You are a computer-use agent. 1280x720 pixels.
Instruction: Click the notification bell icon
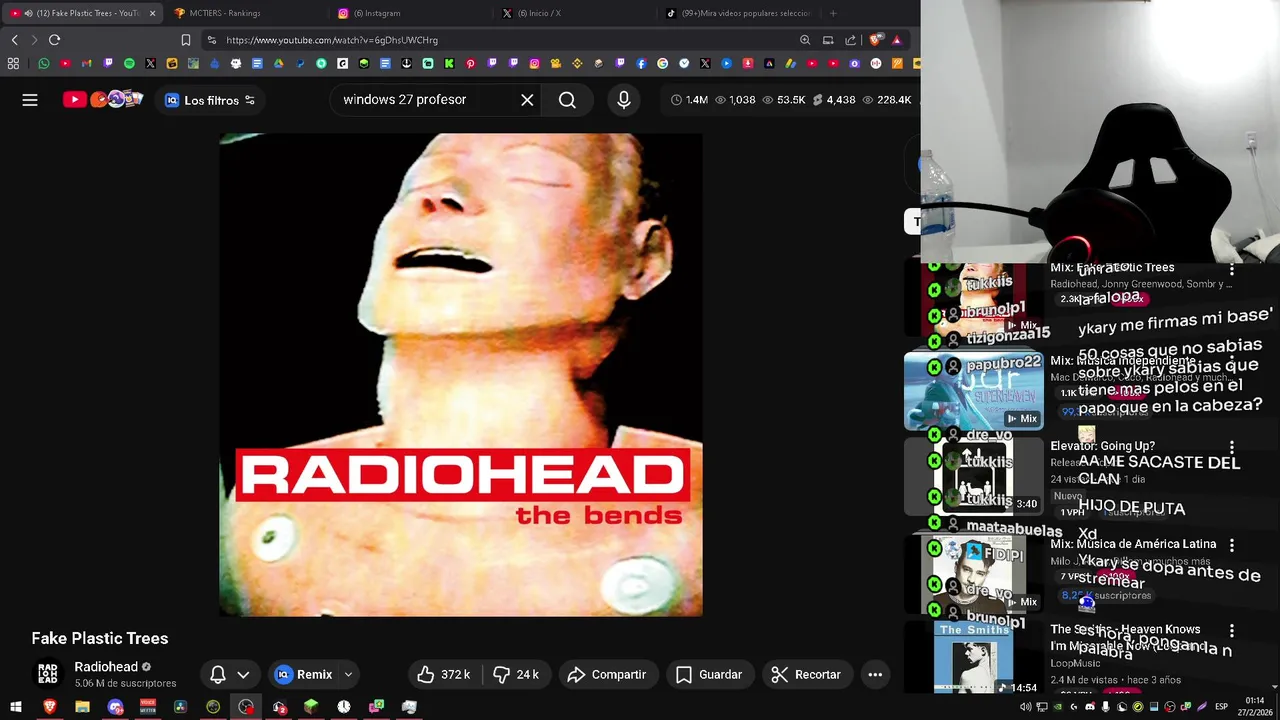(217, 674)
